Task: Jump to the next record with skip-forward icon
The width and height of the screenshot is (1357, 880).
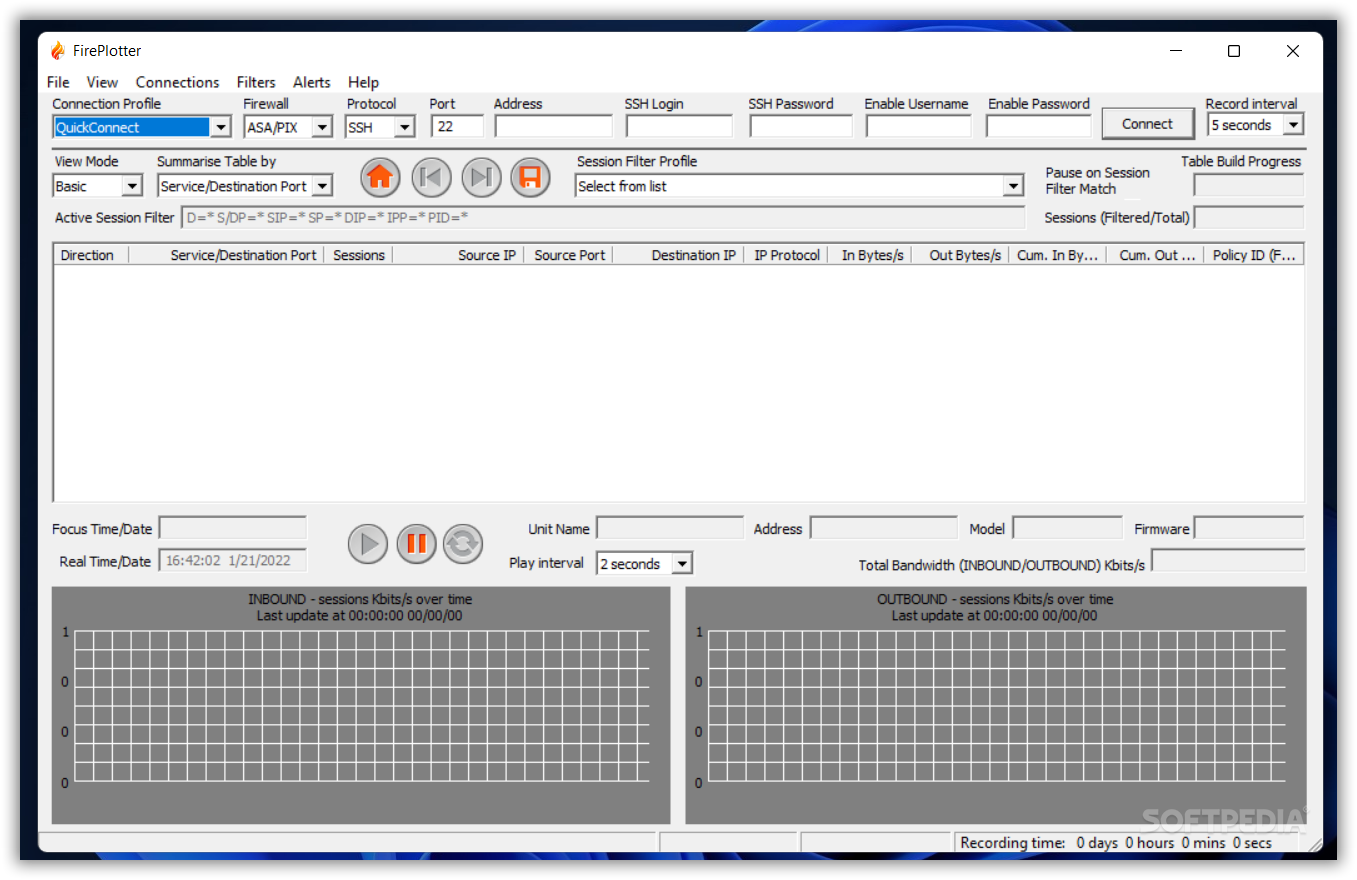Action: pyautogui.click(x=481, y=177)
